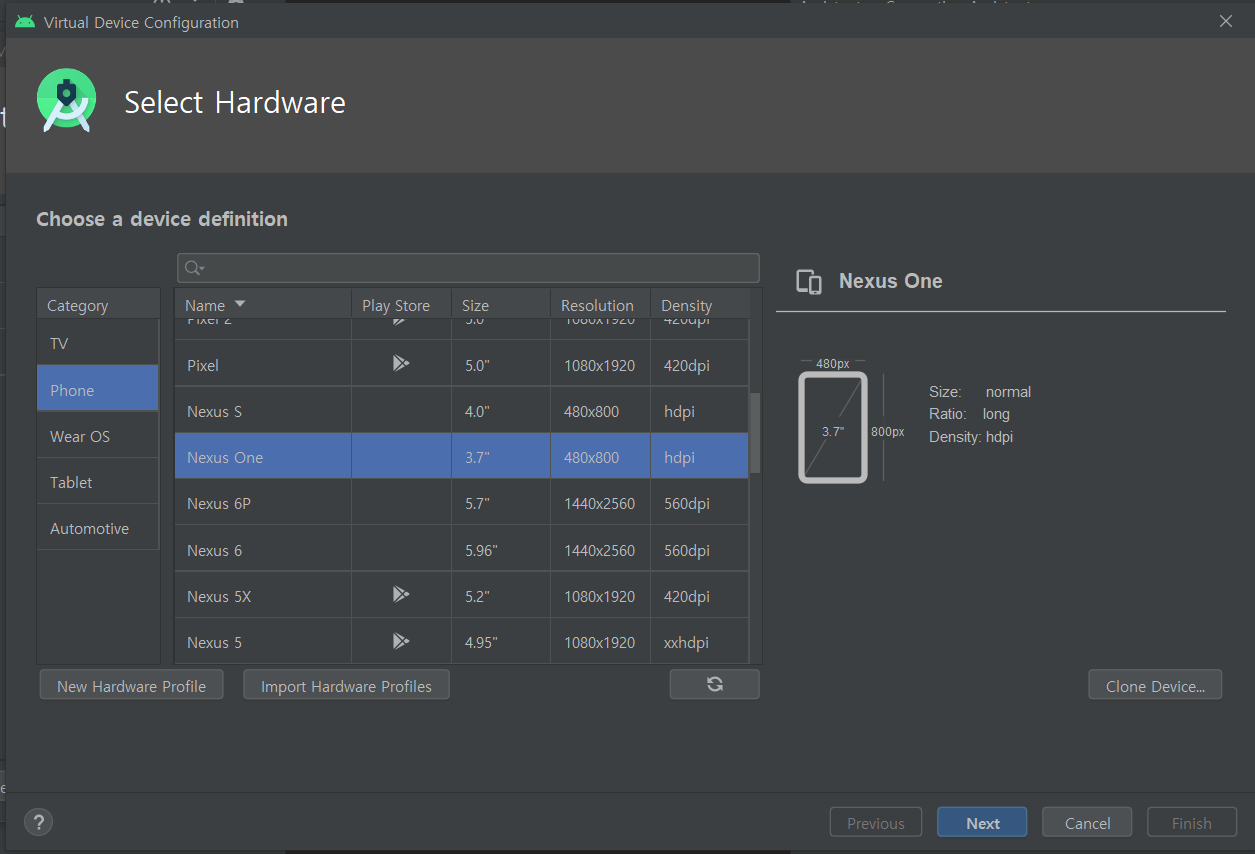The height and width of the screenshot is (854, 1255).
Task: Click the search magnifier icon
Action: pyautogui.click(x=194, y=268)
